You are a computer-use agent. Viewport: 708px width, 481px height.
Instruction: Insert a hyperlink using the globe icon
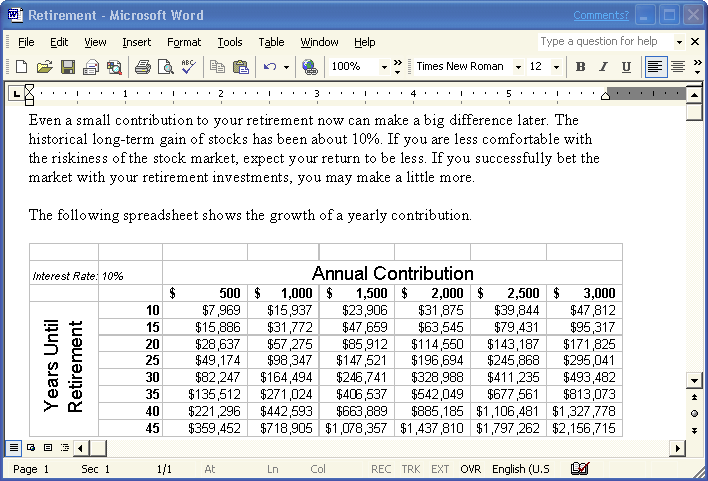pos(309,67)
